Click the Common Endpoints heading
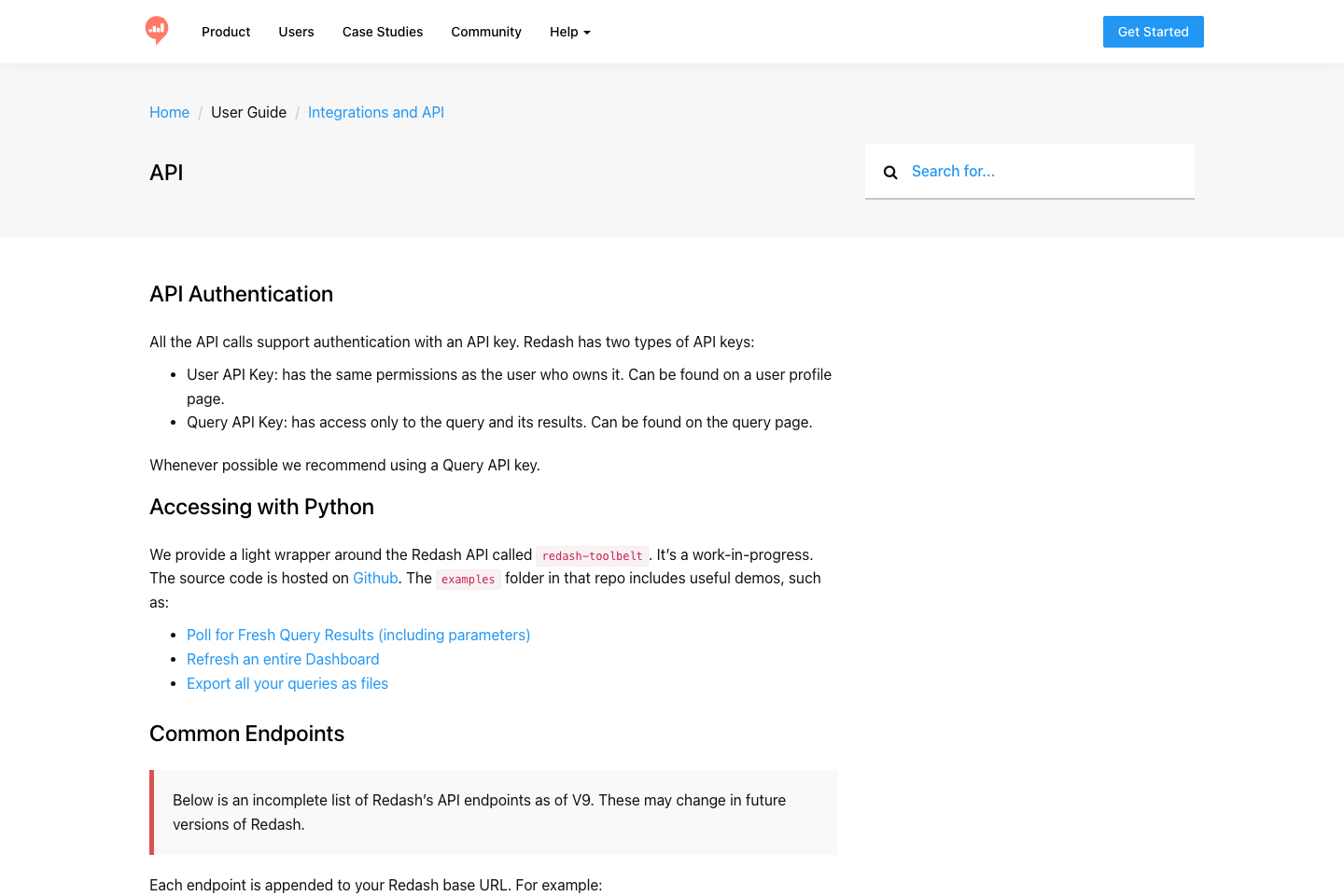 coord(246,734)
